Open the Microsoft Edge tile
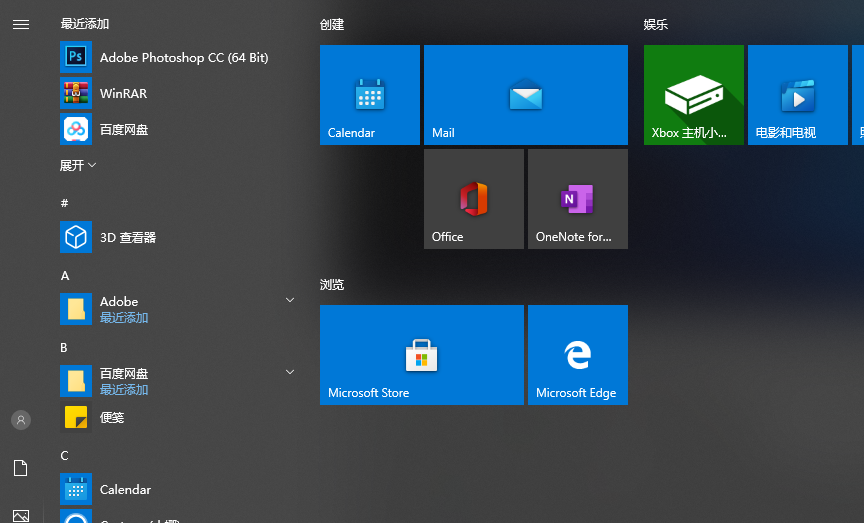Viewport: 864px width, 523px height. (578, 355)
